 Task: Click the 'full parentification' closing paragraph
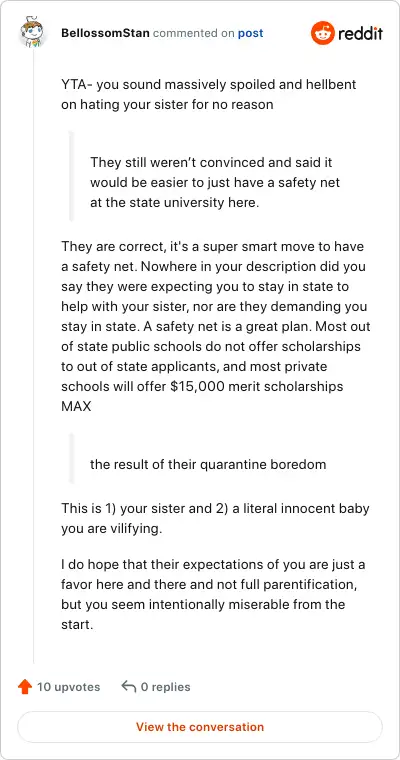pyautogui.click(x=213, y=595)
